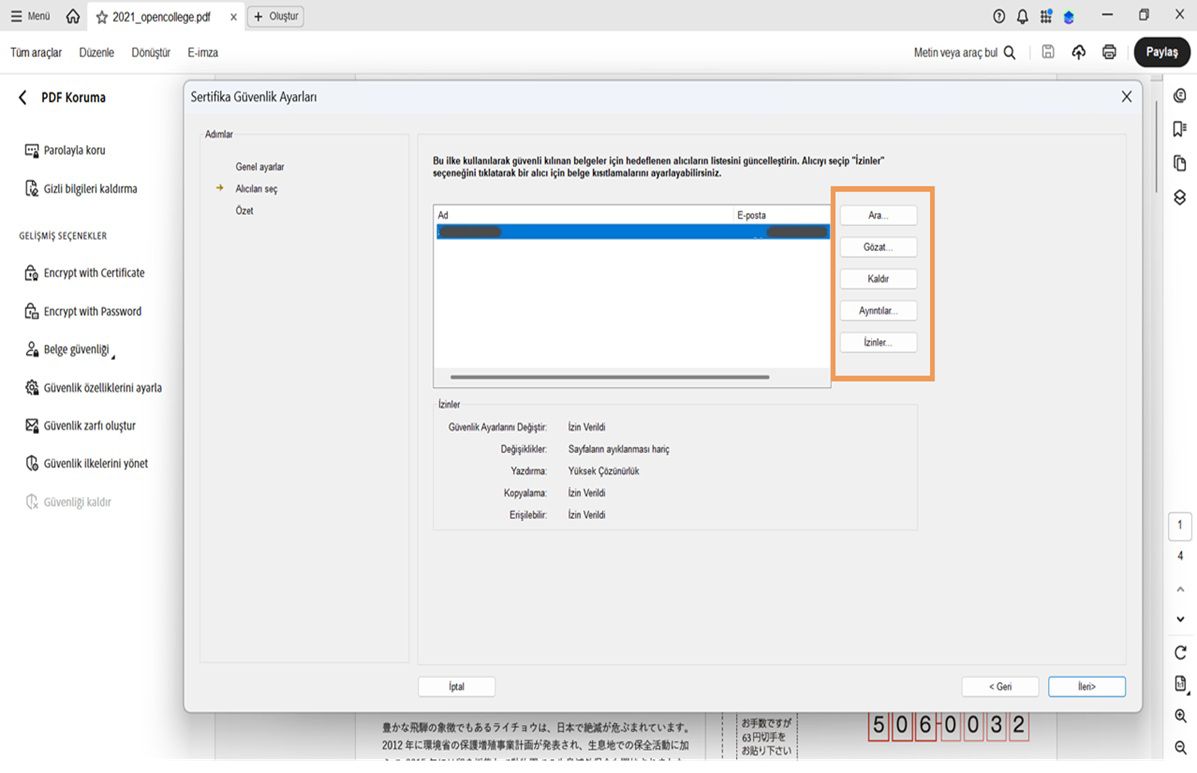Click the zoom in magnifier icon

[x=1180, y=717]
